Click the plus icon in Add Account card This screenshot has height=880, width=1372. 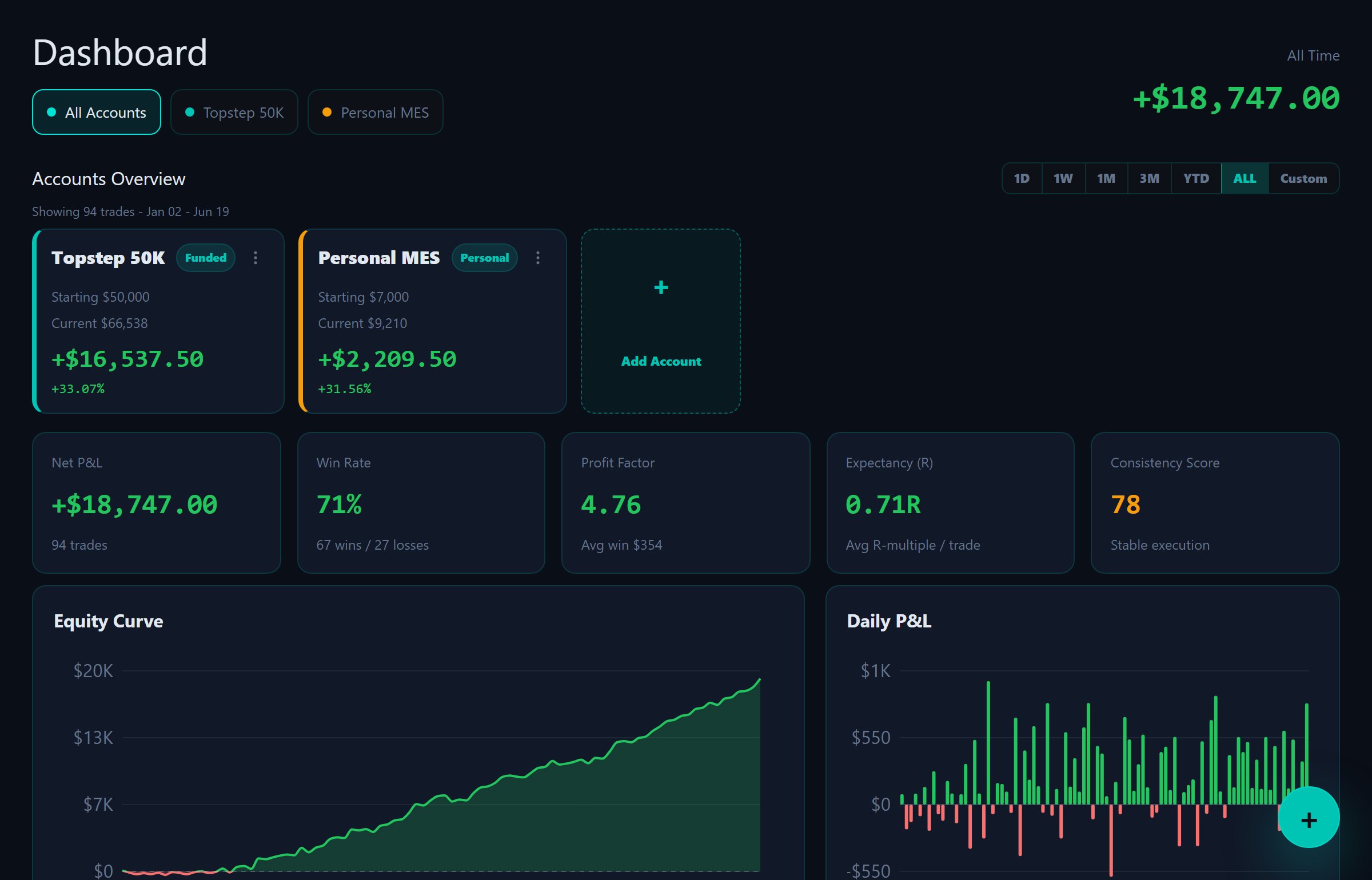661,287
